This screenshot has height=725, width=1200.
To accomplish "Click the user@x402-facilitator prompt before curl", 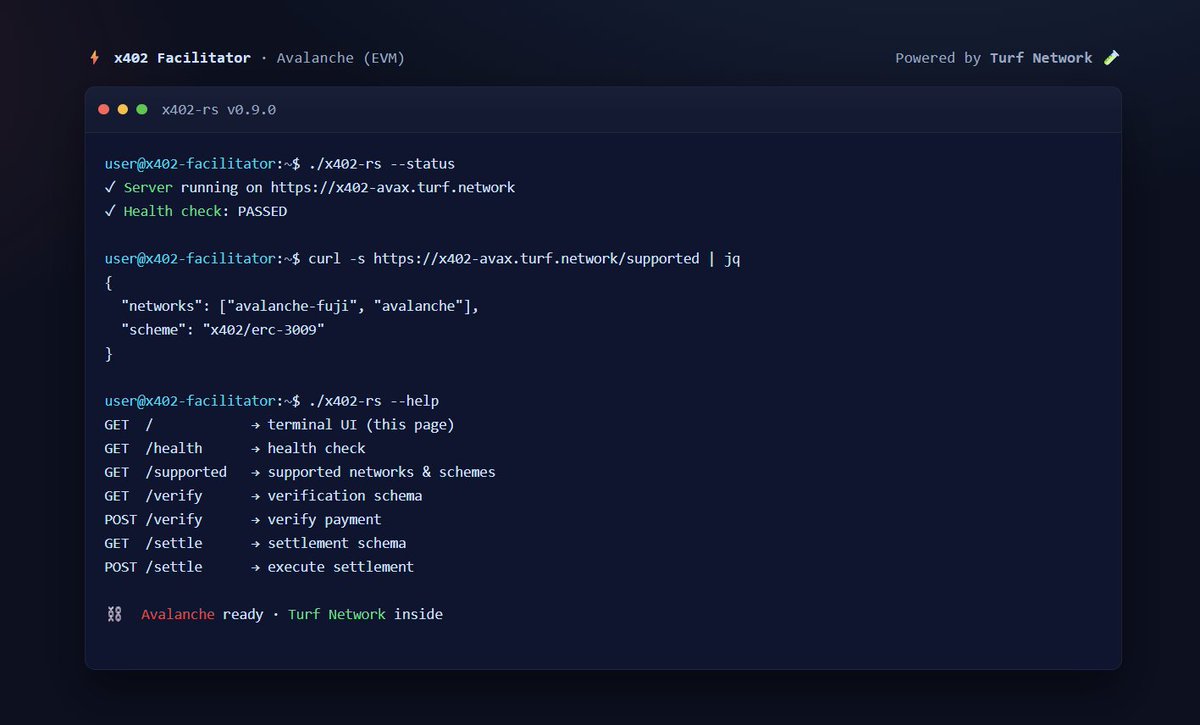I will pyautogui.click(x=190, y=259).
